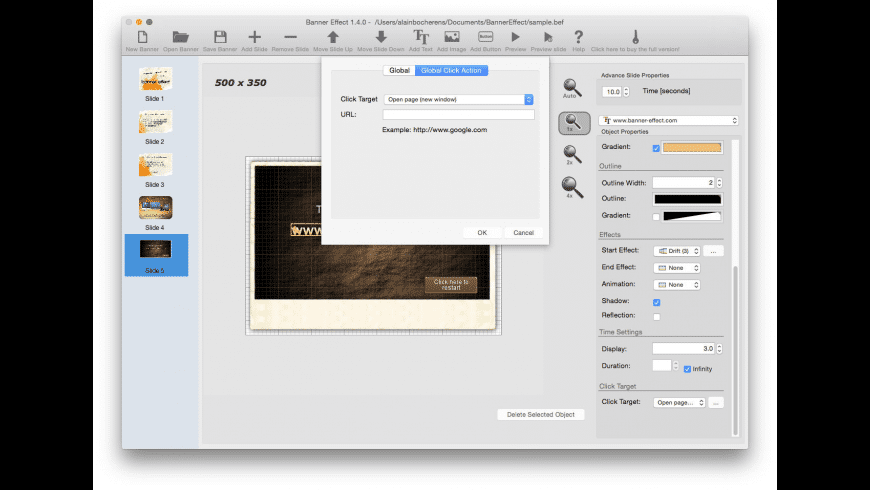Open Banner via the folder icon
This screenshot has width=870, height=490.
(181, 37)
